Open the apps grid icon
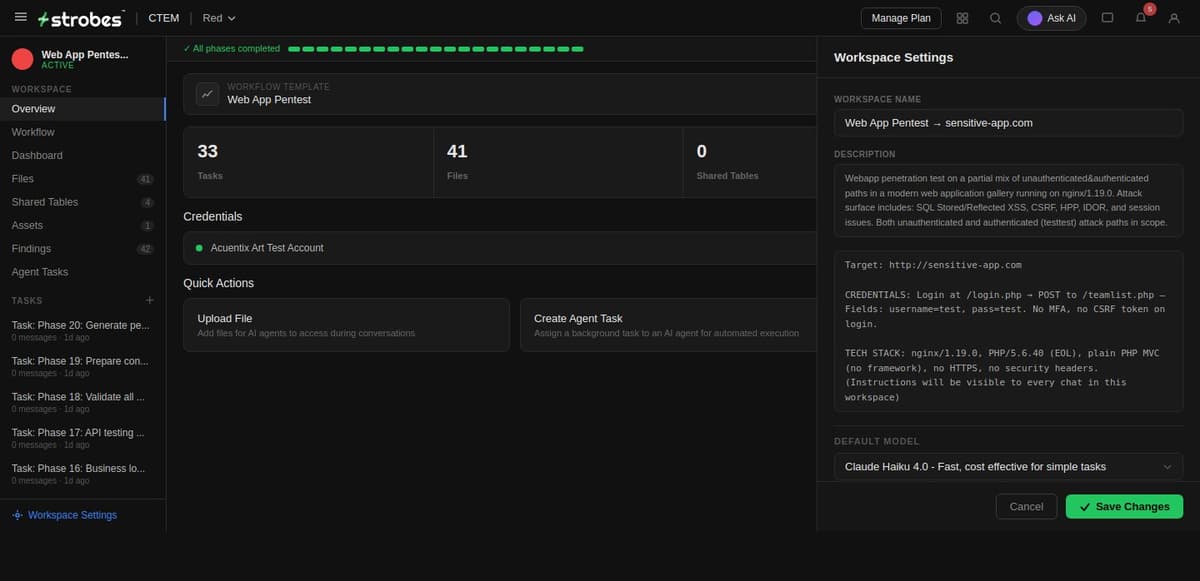This screenshot has height=581, width=1200. coord(962,18)
